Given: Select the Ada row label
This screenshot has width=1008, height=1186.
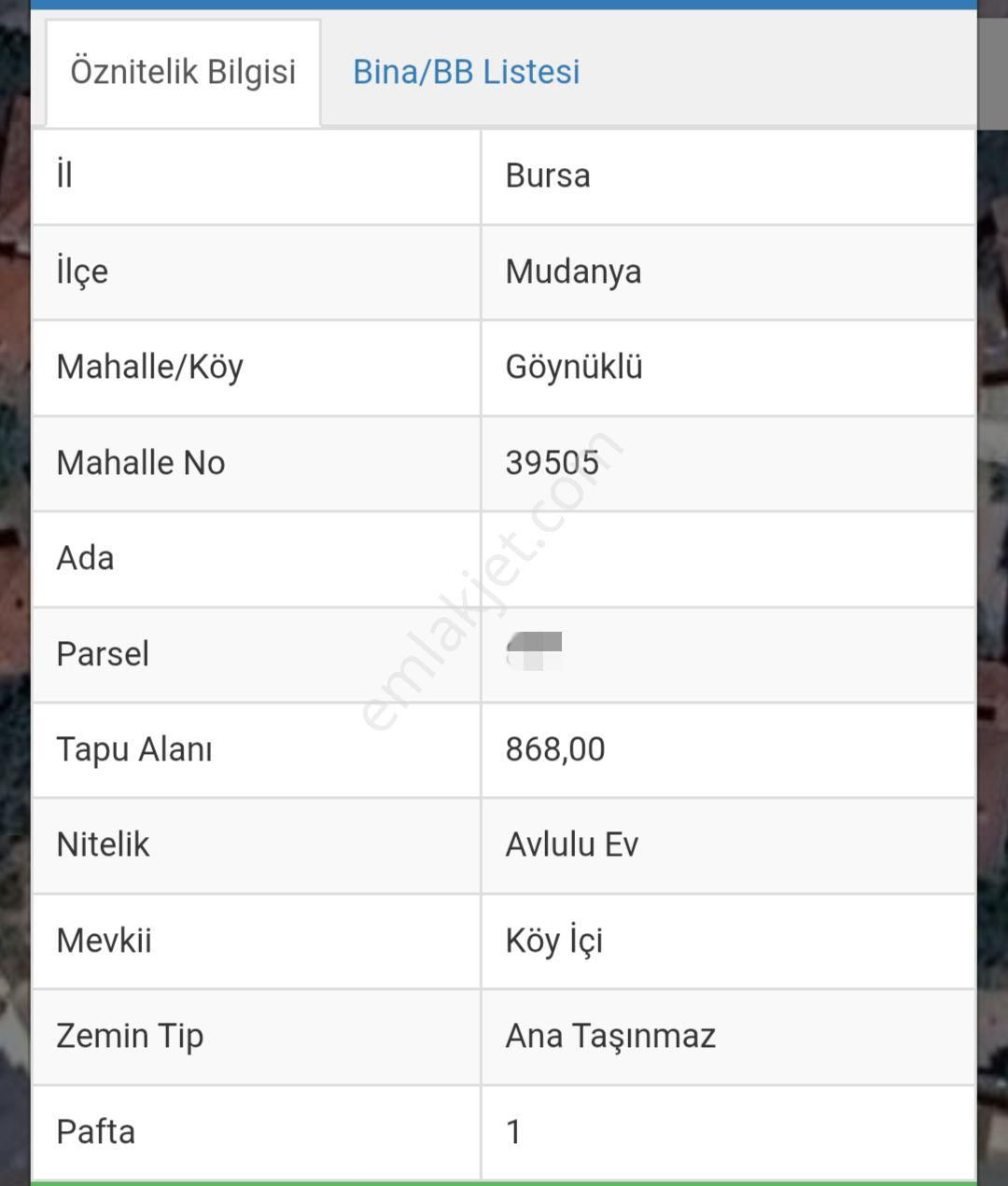Looking at the screenshot, I should [85, 558].
